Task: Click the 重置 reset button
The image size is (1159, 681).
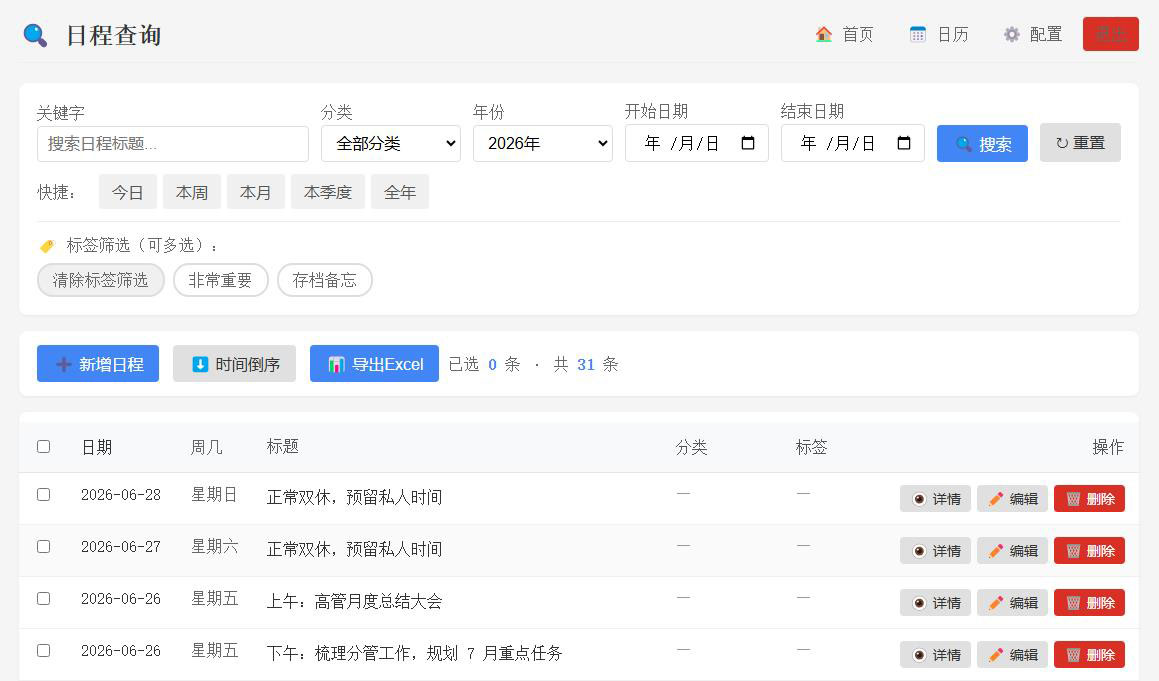Action: point(1080,143)
